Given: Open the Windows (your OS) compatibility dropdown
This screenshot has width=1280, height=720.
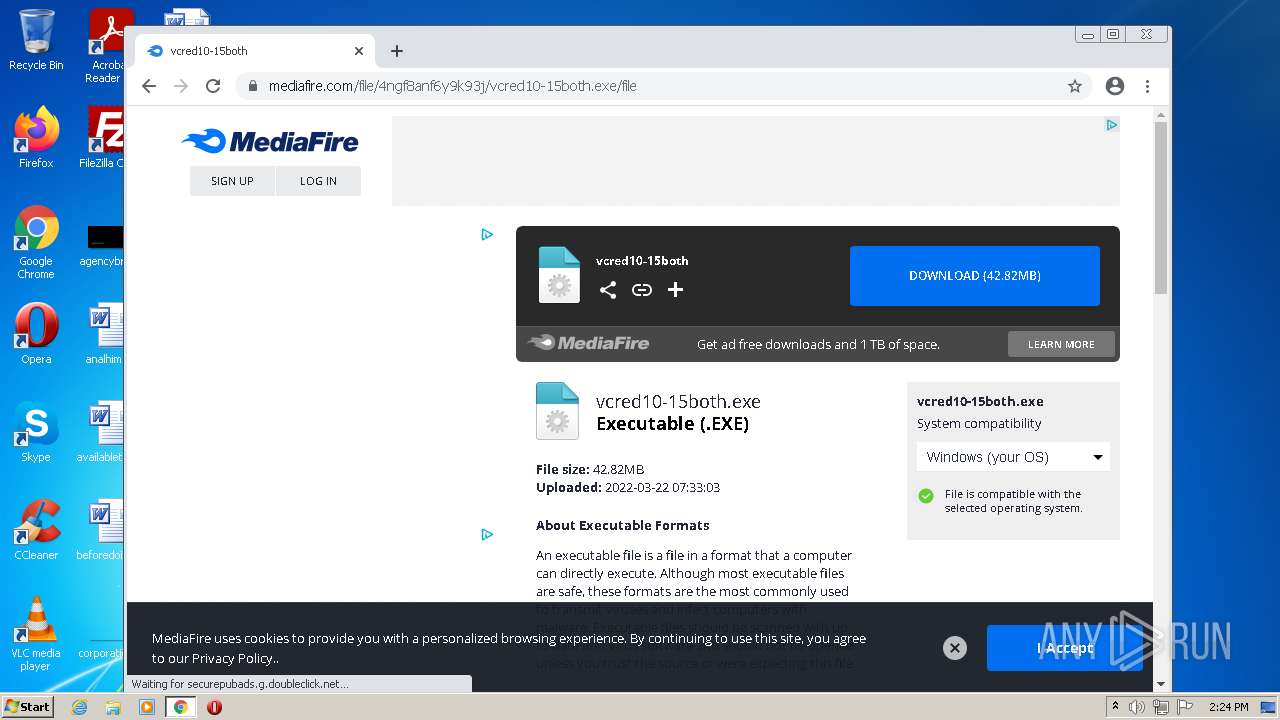Looking at the screenshot, I should pos(1013,457).
